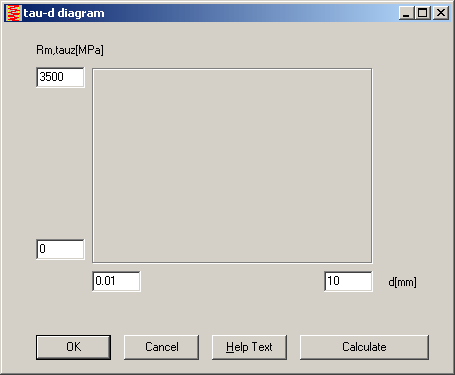
Task: Click the maximum diameter field showing 10
Action: click(x=348, y=281)
